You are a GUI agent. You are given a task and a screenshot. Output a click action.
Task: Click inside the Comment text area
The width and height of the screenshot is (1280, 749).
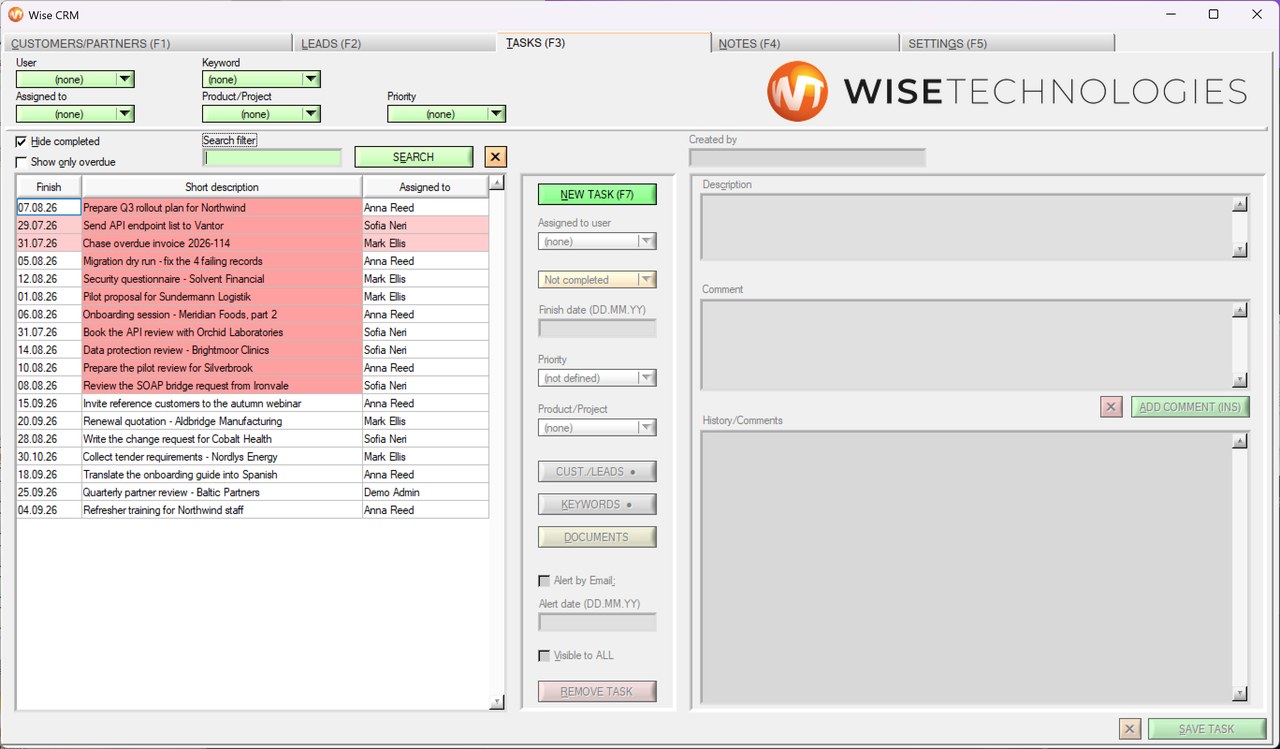967,345
